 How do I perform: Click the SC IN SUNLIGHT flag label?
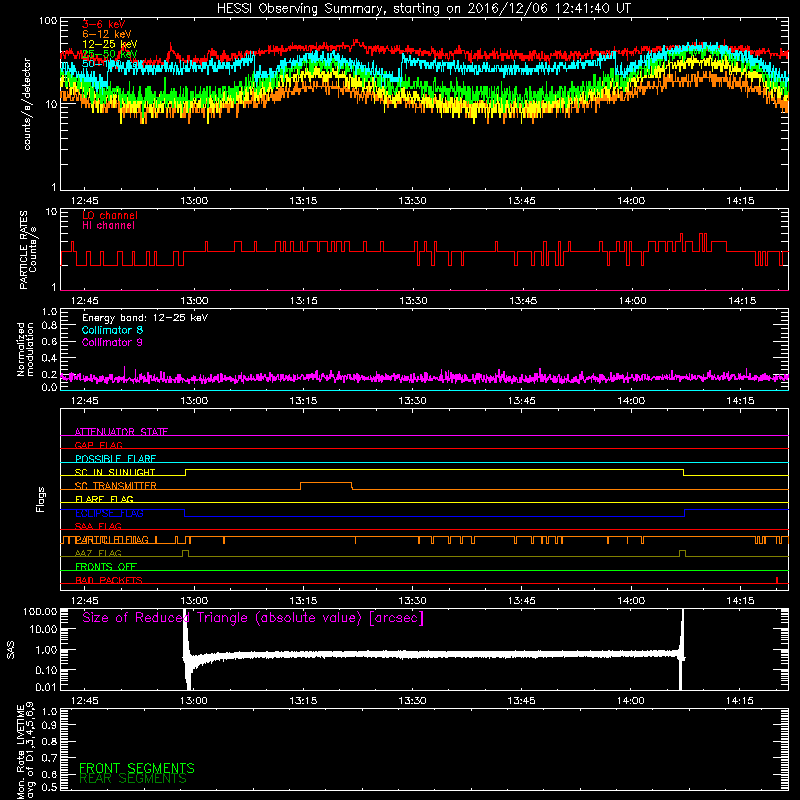pos(115,472)
